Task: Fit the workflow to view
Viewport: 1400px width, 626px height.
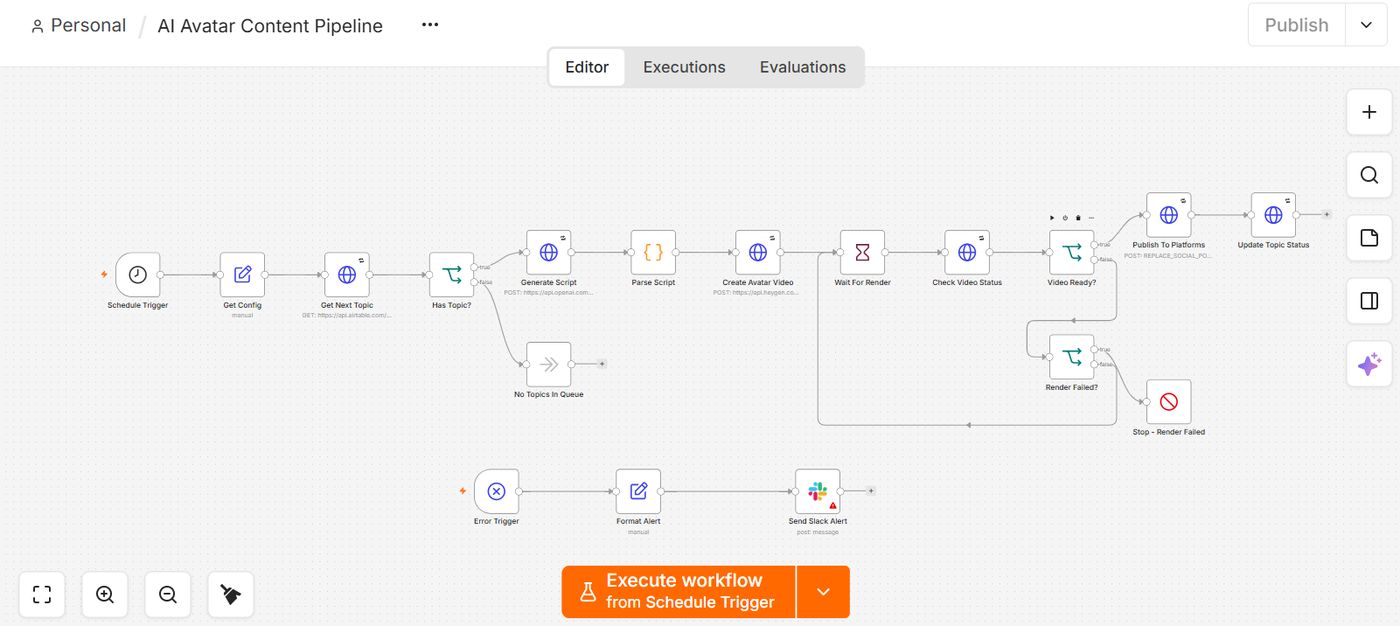Action: pyautogui.click(x=42, y=595)
